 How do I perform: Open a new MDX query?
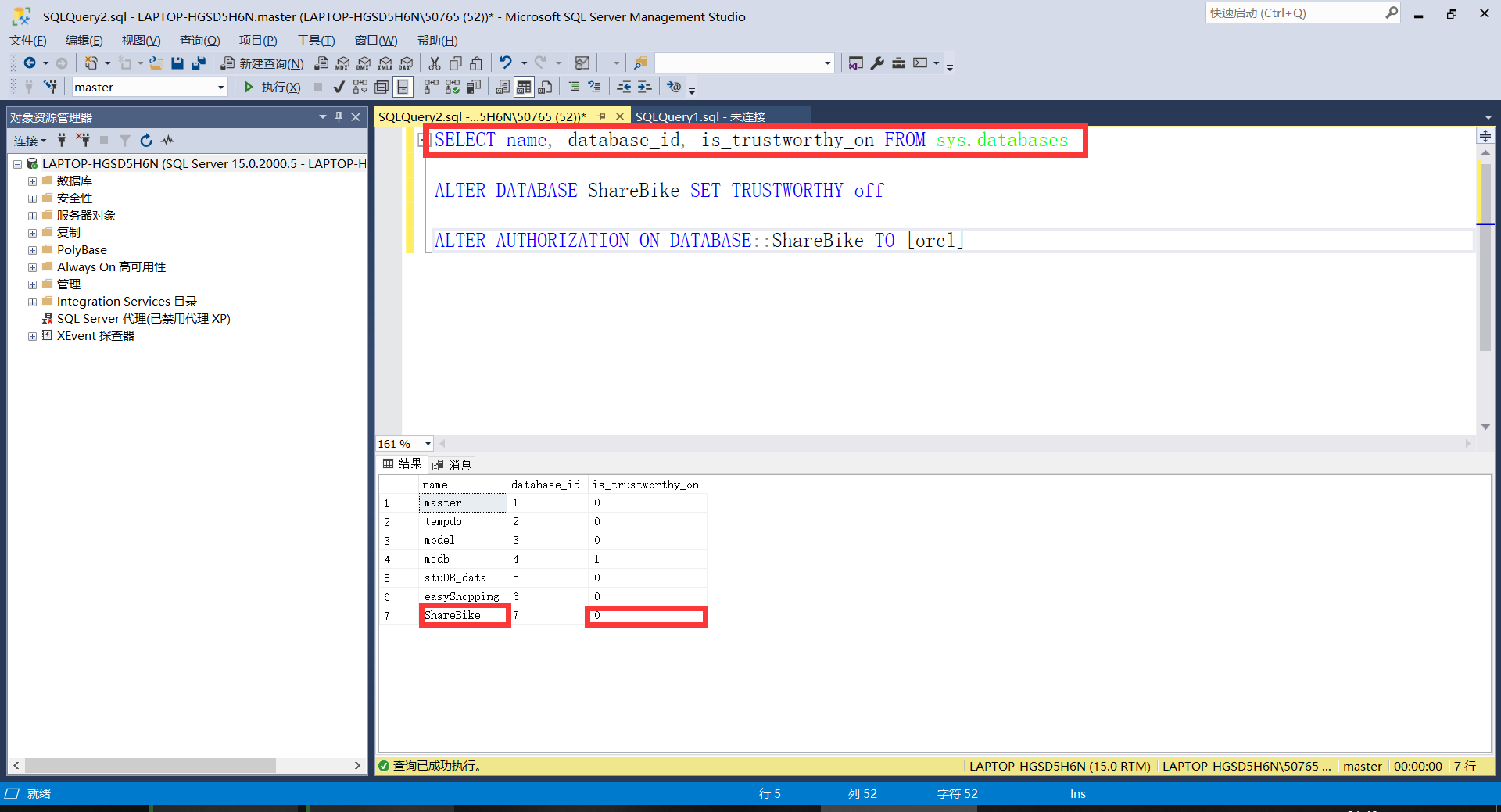tap(342, 63)
